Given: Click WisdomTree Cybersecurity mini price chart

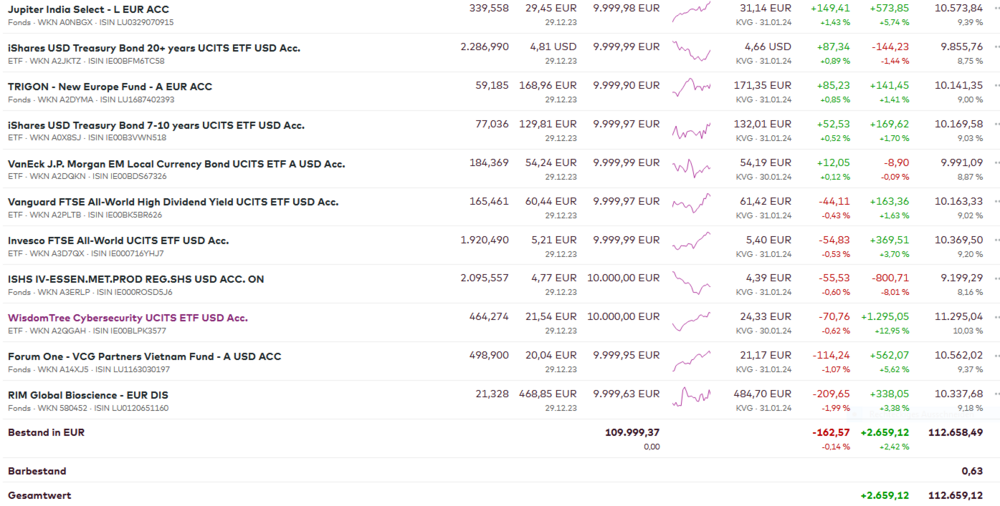Looking at the screenshot, I should 691,322.
